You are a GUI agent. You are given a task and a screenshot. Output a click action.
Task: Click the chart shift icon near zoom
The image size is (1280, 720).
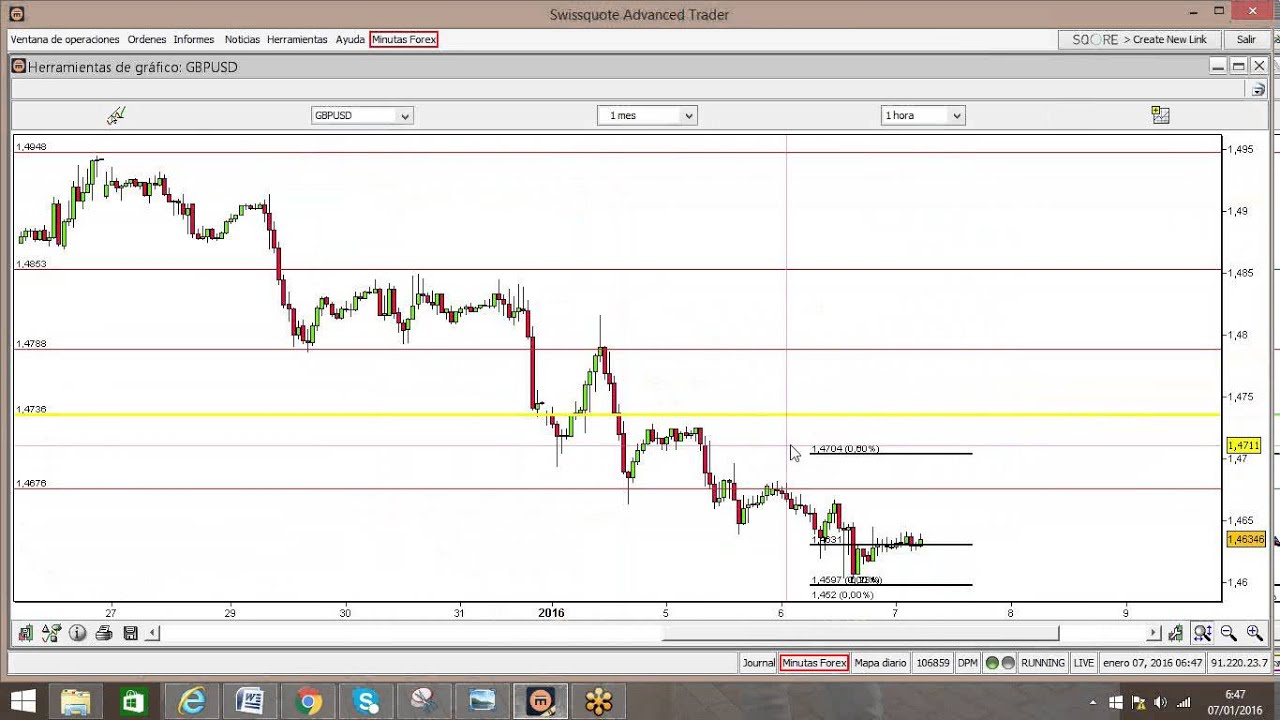(x=1176, y=633)
